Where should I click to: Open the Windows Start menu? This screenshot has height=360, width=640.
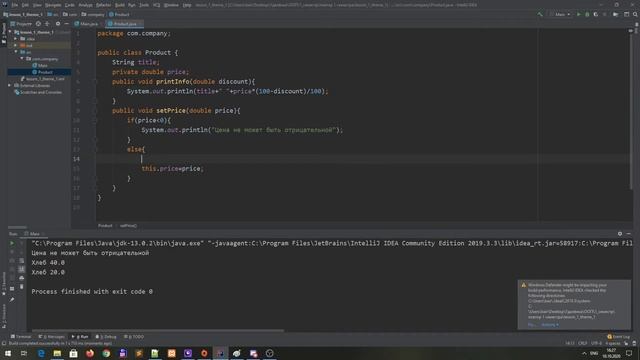click(7, 353)
